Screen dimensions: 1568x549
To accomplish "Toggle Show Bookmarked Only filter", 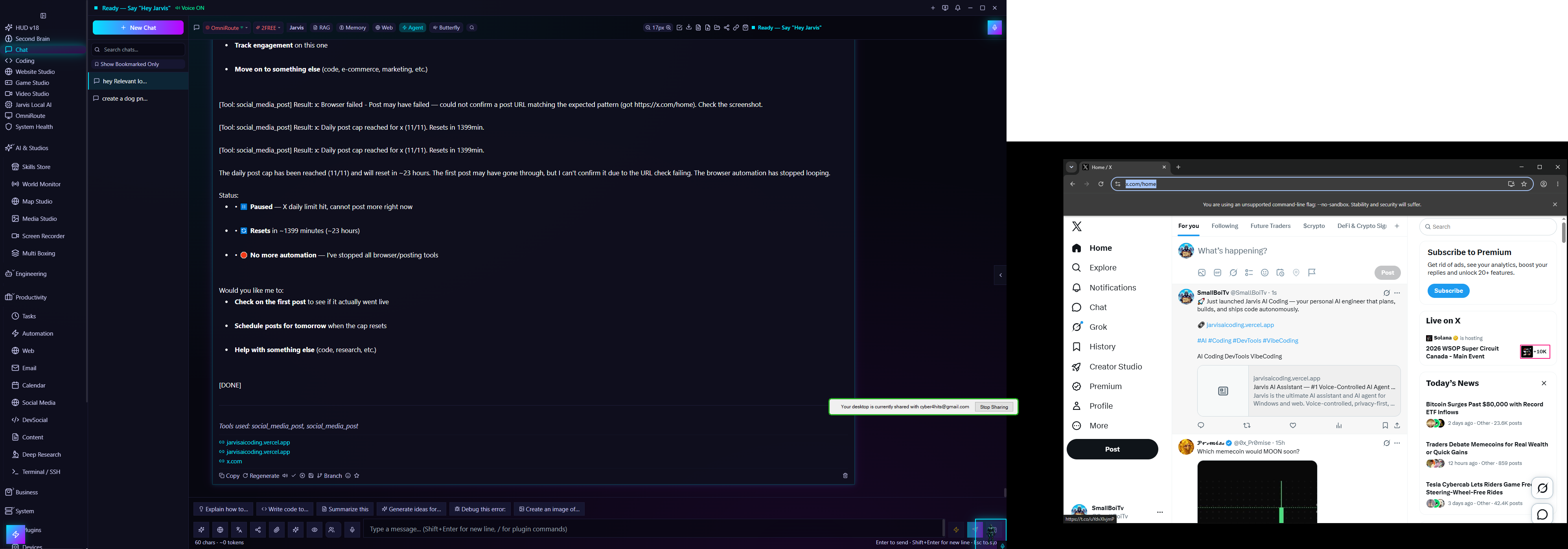I will [138, 64].
